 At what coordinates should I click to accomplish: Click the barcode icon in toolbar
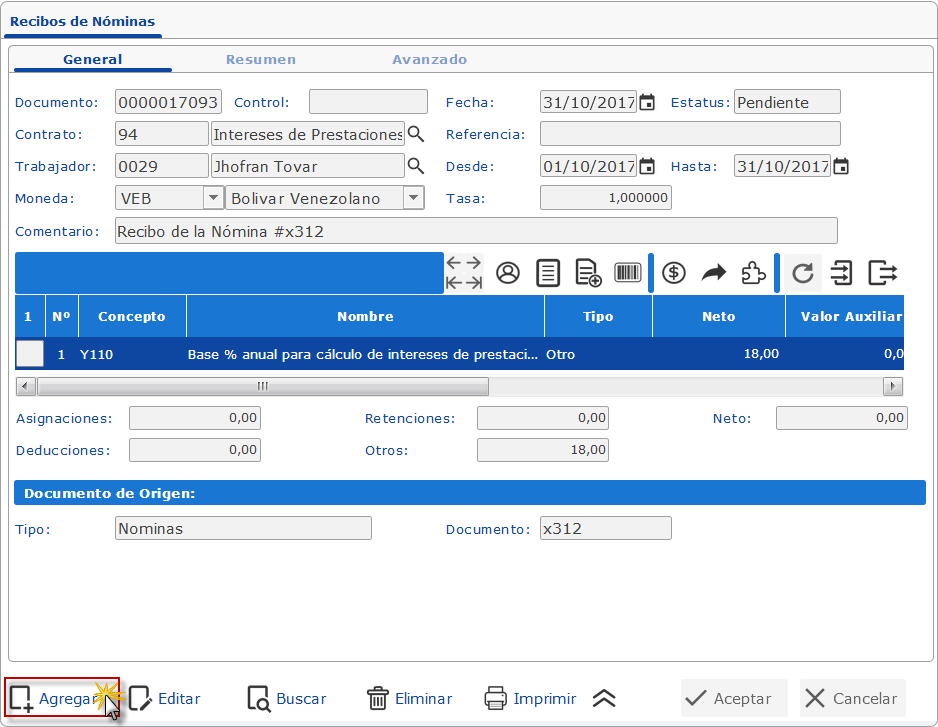tap(628, 273)
